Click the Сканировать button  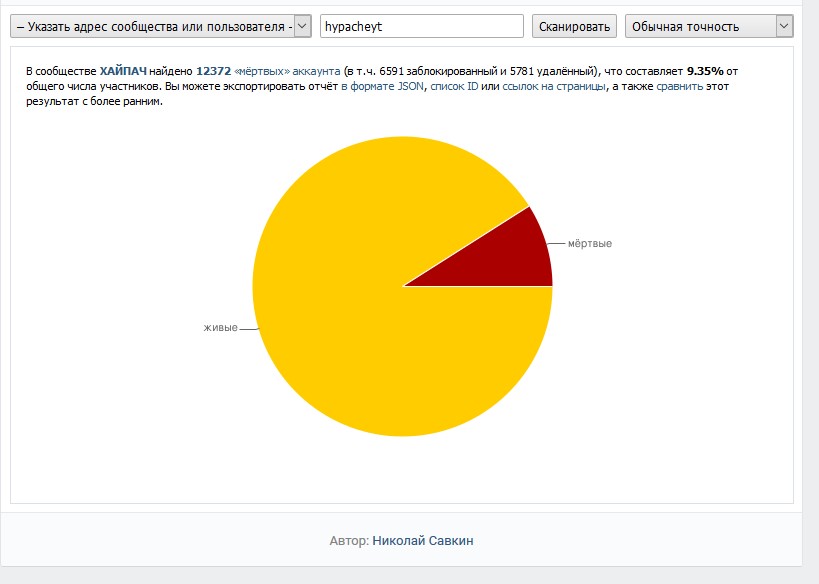point(574,26)
